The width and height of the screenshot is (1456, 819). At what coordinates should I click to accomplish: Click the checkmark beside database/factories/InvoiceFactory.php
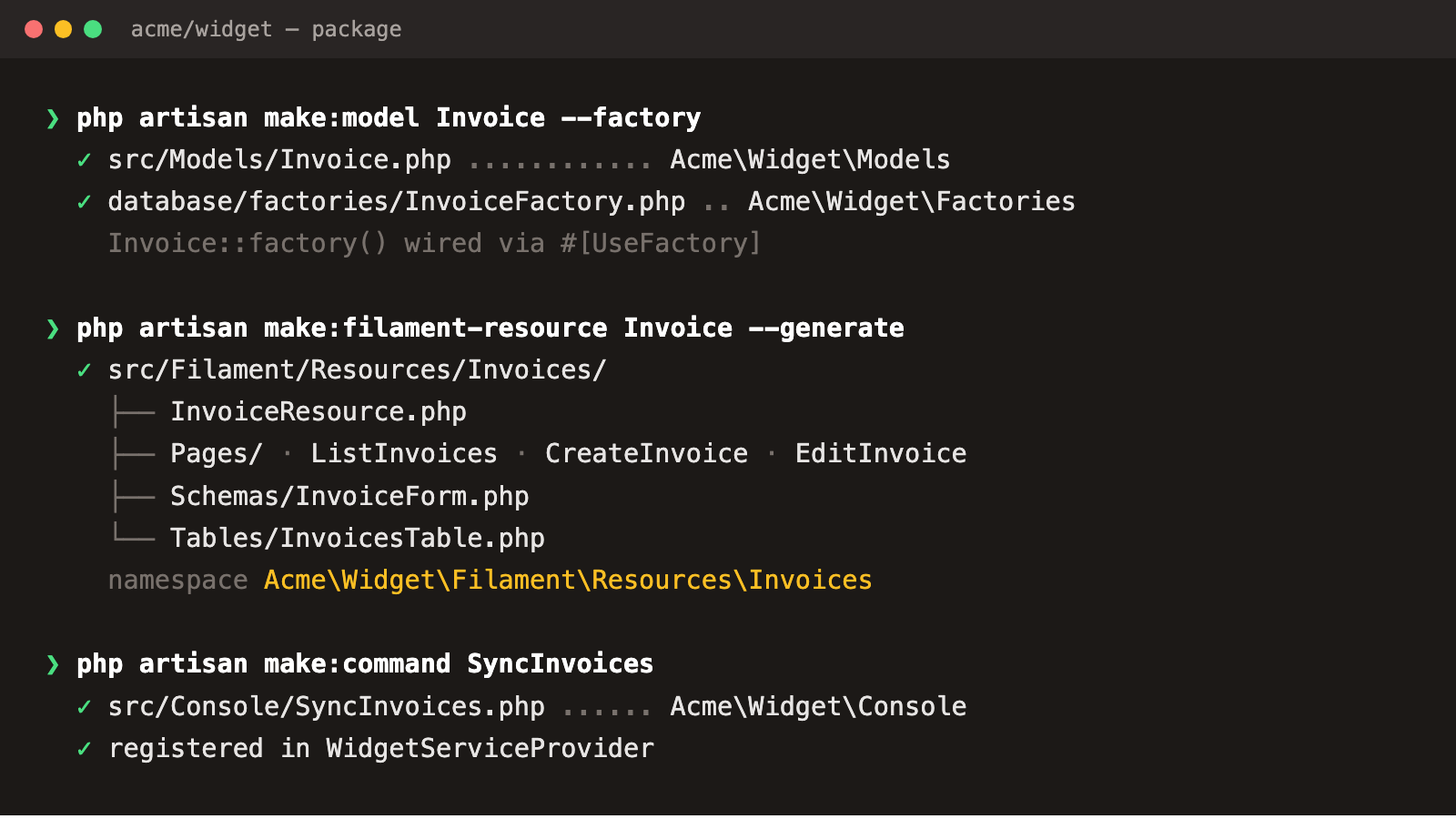[85, 202]
